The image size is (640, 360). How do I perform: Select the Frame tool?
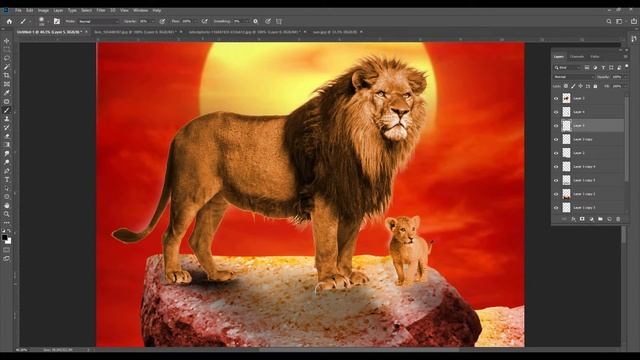coord(7,84)
